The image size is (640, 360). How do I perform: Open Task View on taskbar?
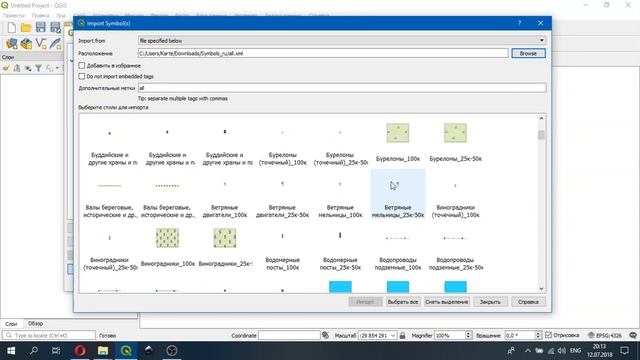(x=56, y=351)
